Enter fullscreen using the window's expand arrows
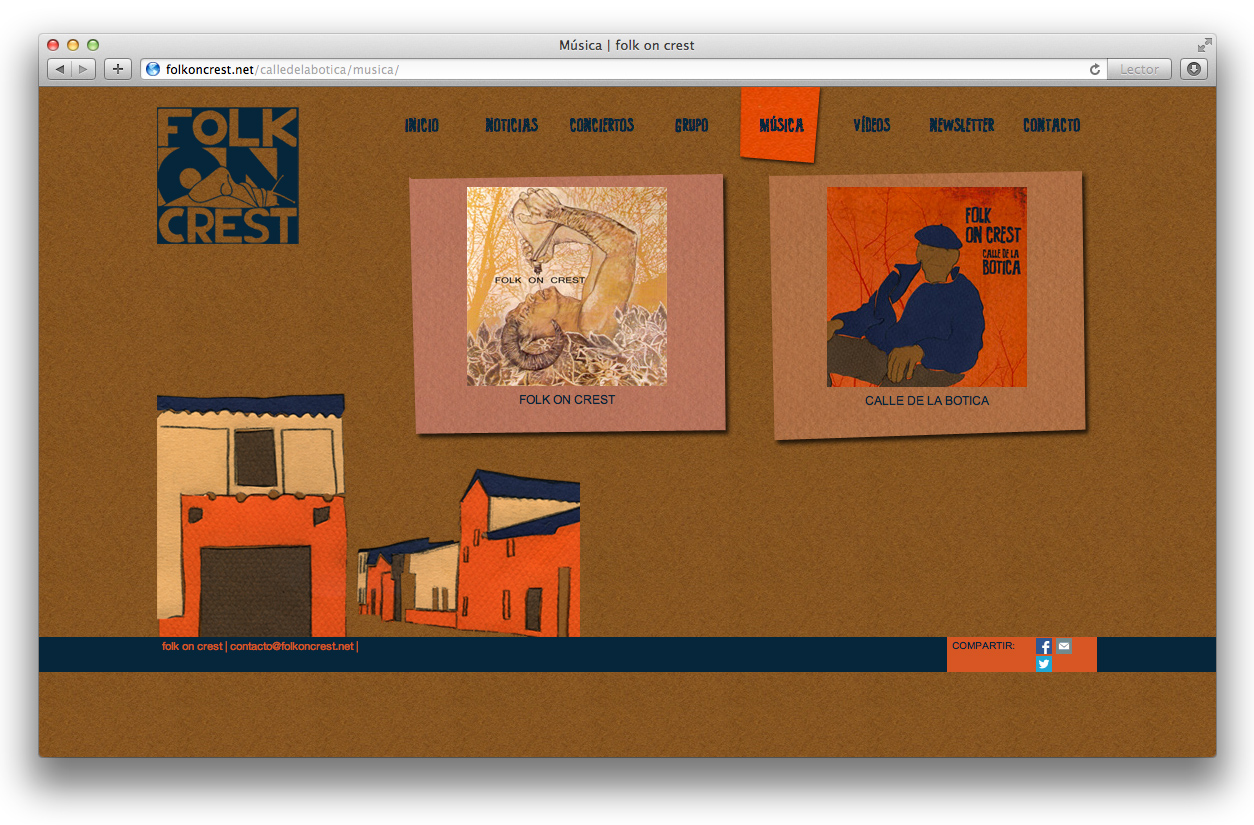The height and width of the screenshot is (825, 1254). click(x=1204, y=45)
